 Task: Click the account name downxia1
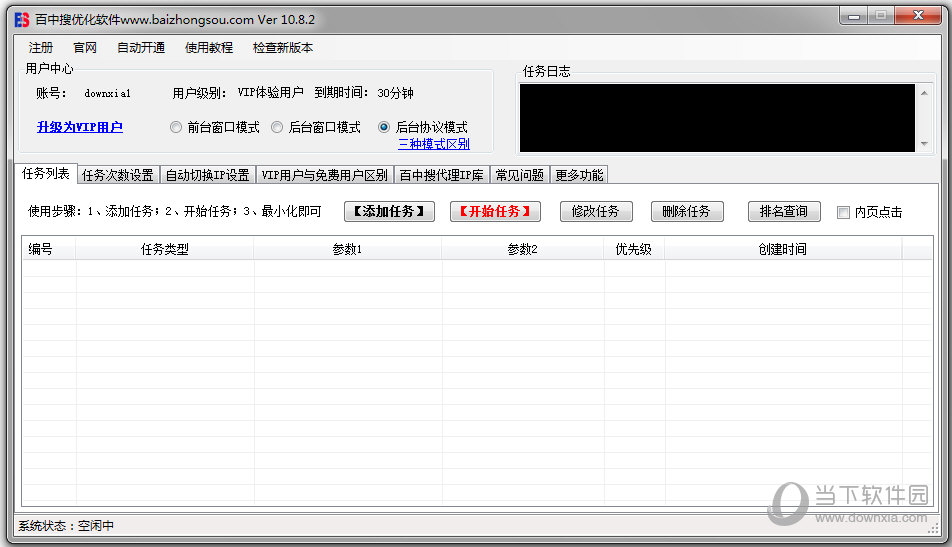point(107,93)
